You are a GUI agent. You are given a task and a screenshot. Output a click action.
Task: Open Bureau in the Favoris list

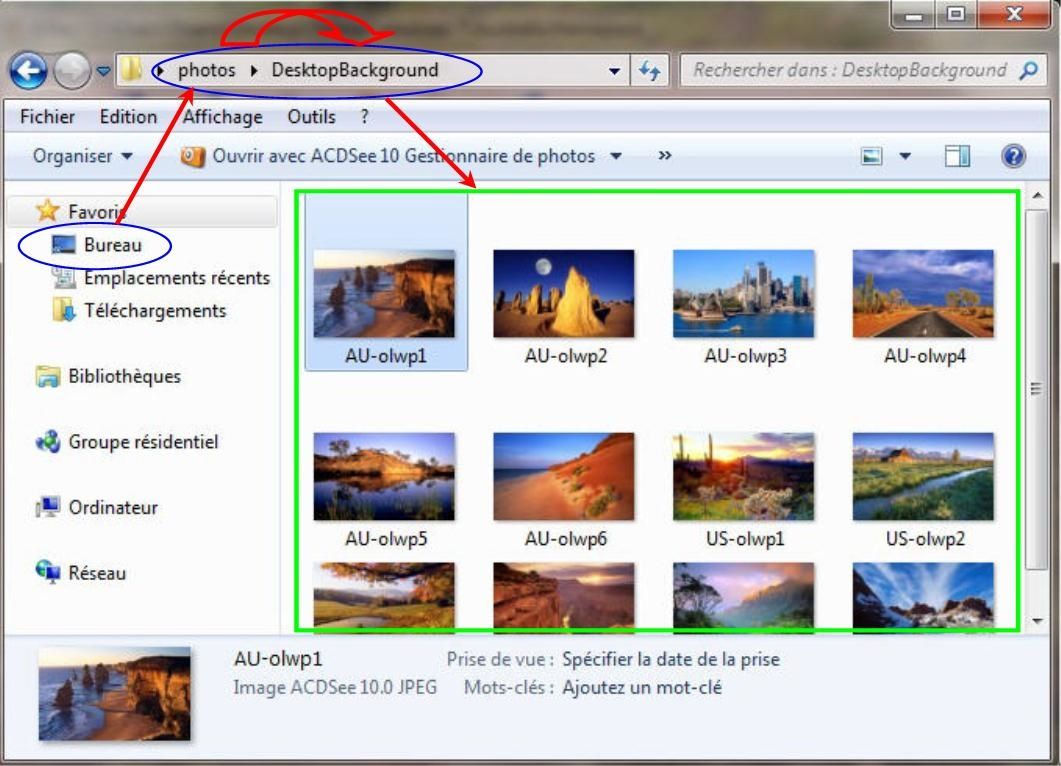pyautogui.click(x=112, y=245)
